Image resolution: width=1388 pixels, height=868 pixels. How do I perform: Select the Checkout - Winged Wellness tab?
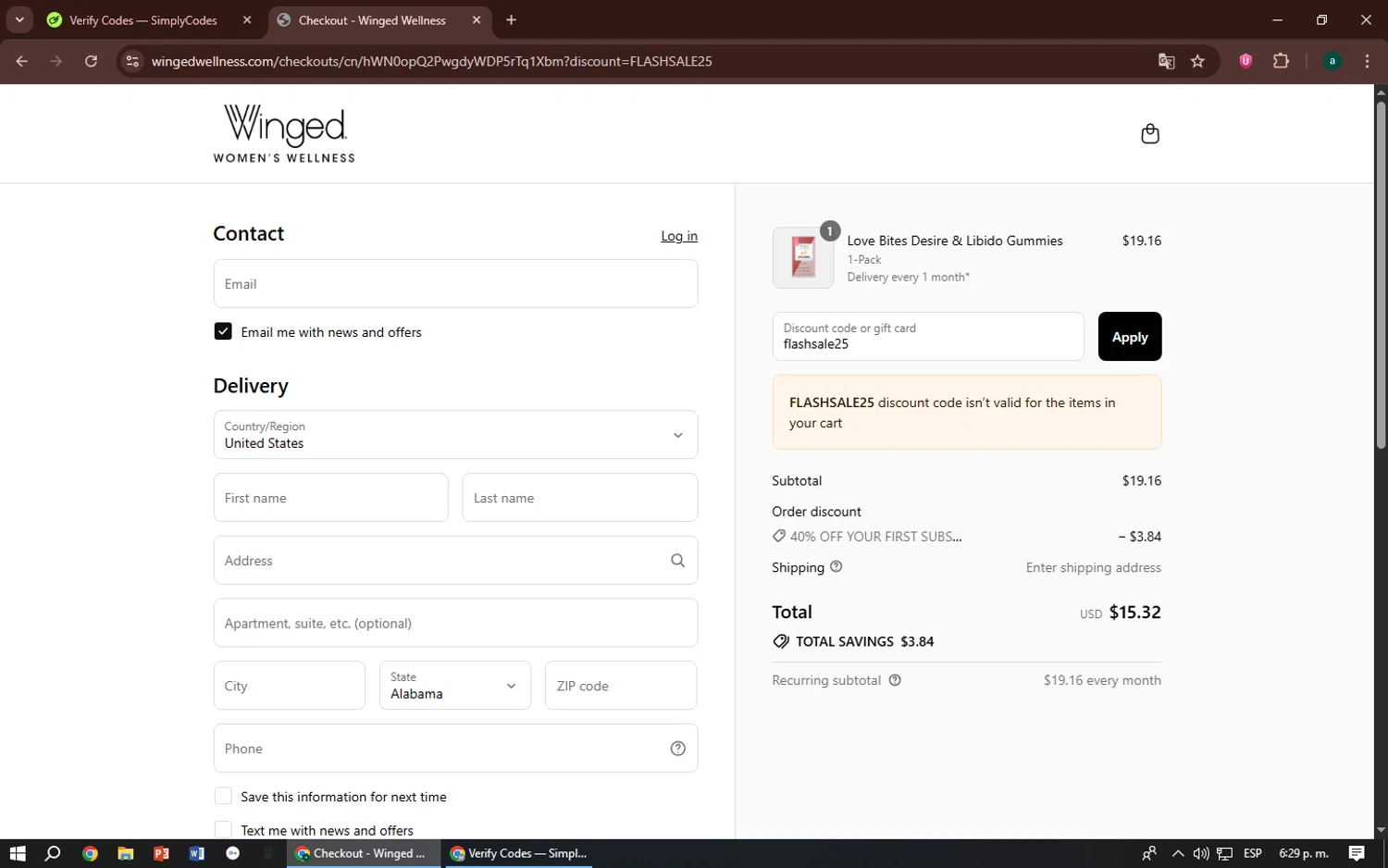click(372, 19)
